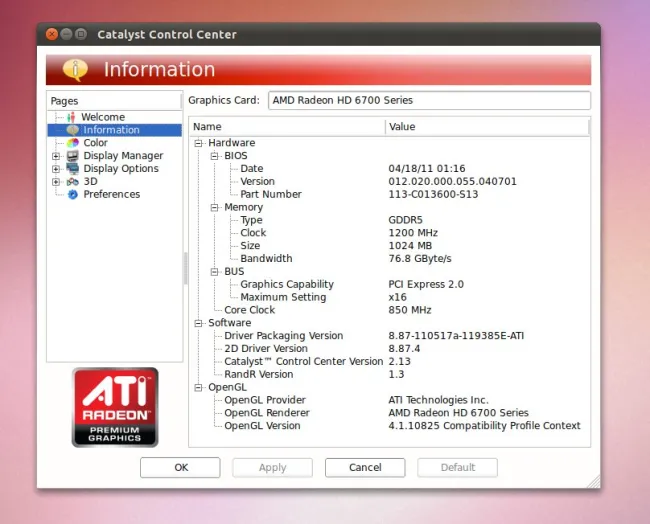Close the Catalyst Control Center window
650x524 pixels.
coord(52,34)
